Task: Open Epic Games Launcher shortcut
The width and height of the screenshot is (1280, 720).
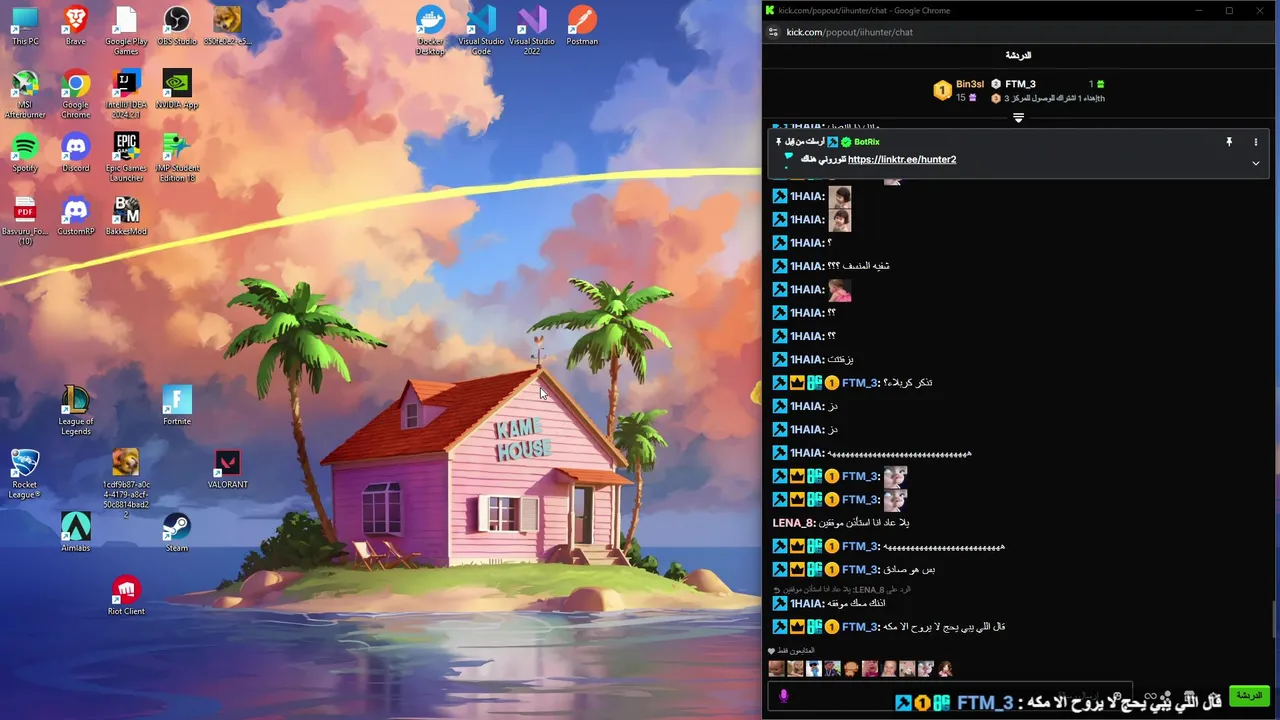Action: click(126, 157)
